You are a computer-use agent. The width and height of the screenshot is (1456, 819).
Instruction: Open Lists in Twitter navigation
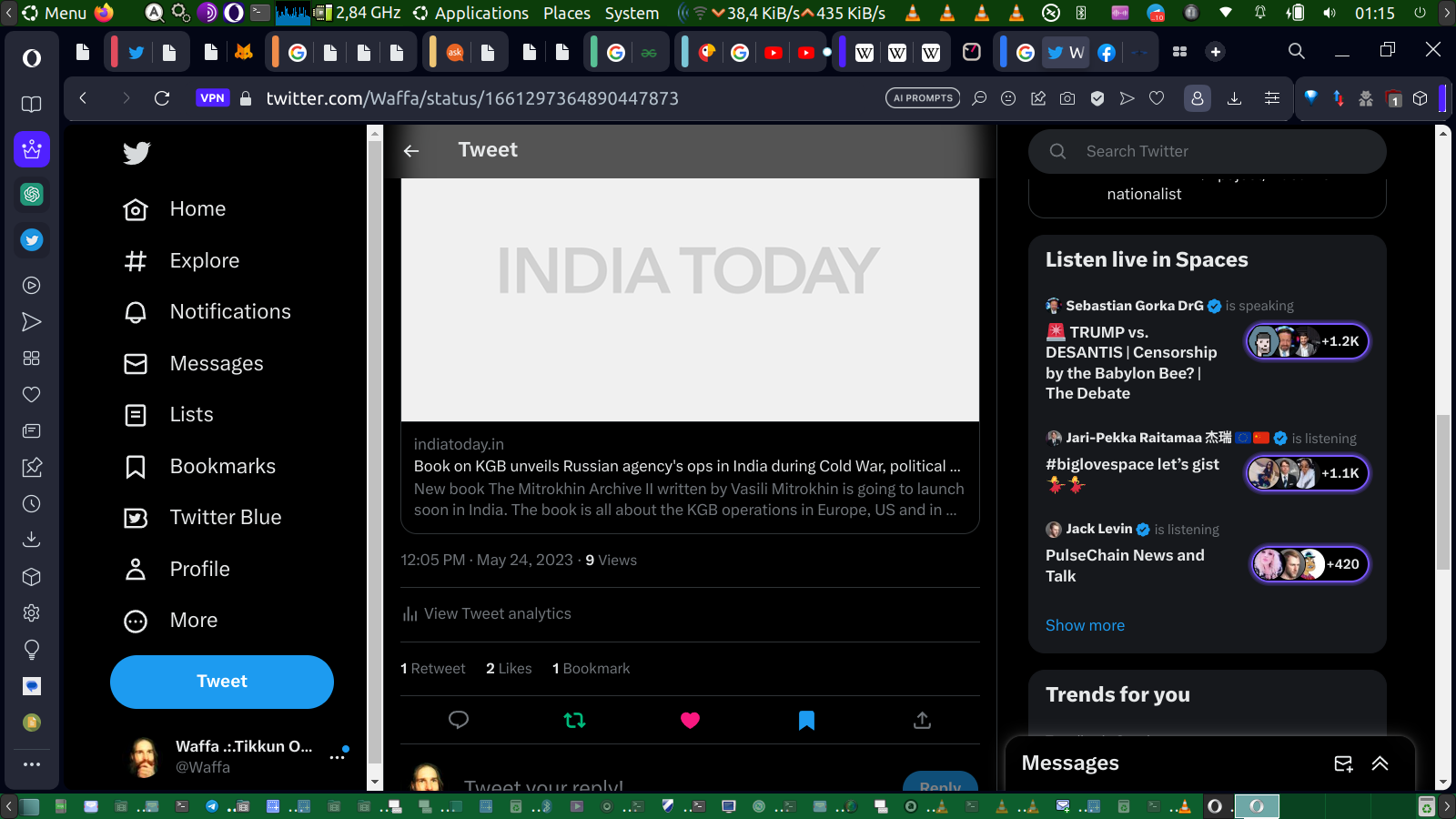coord(168,415)
